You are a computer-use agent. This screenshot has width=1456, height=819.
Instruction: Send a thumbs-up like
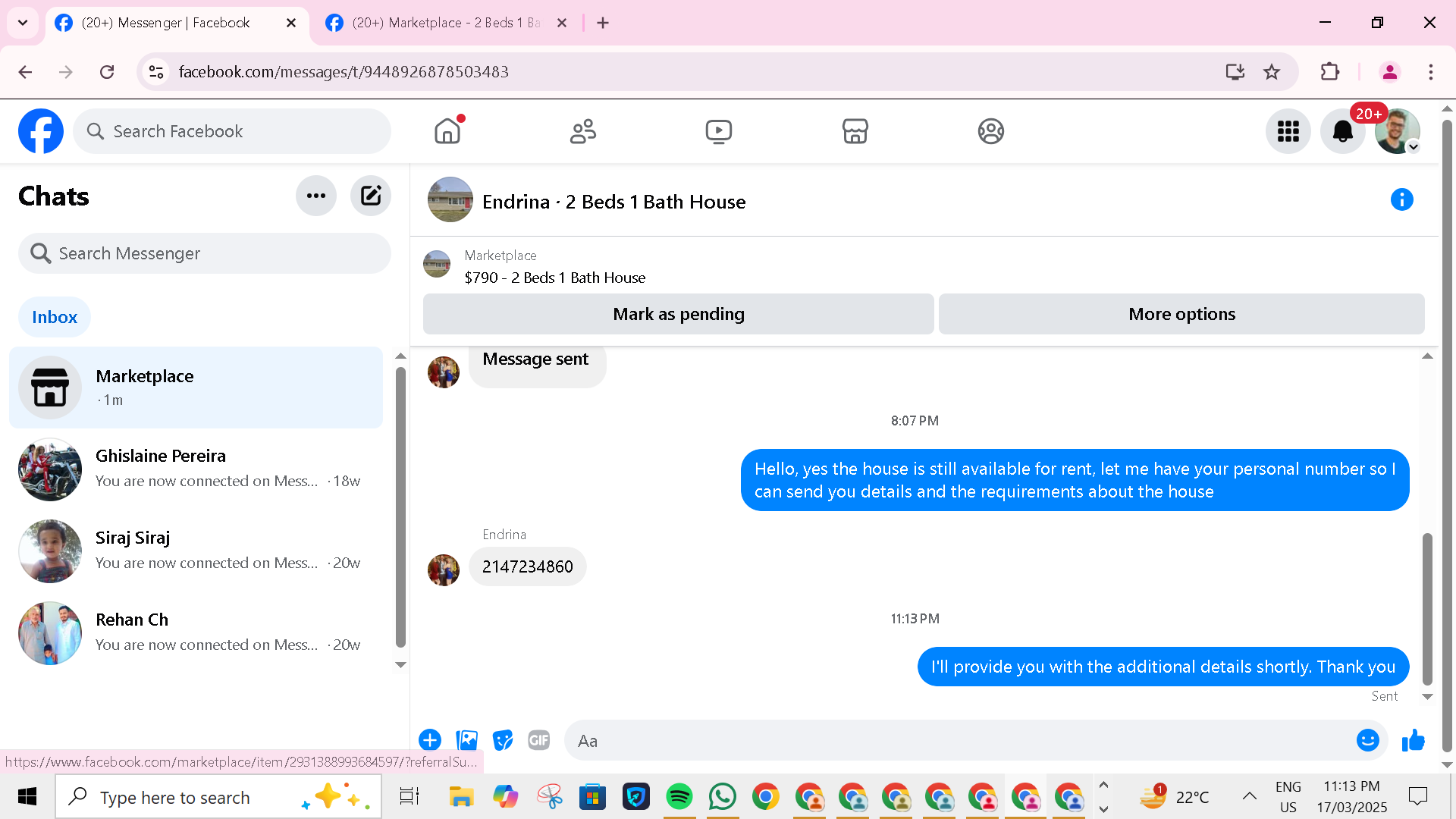(x=1414, y=740)
